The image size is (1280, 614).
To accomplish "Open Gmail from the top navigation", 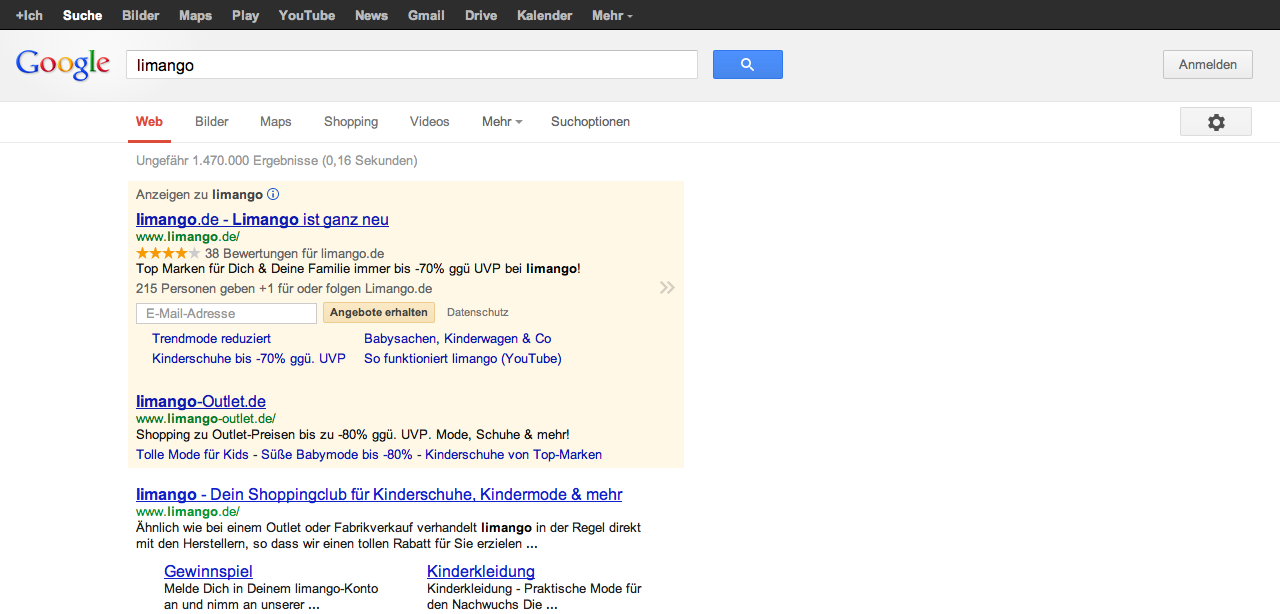I will (426, 16).
